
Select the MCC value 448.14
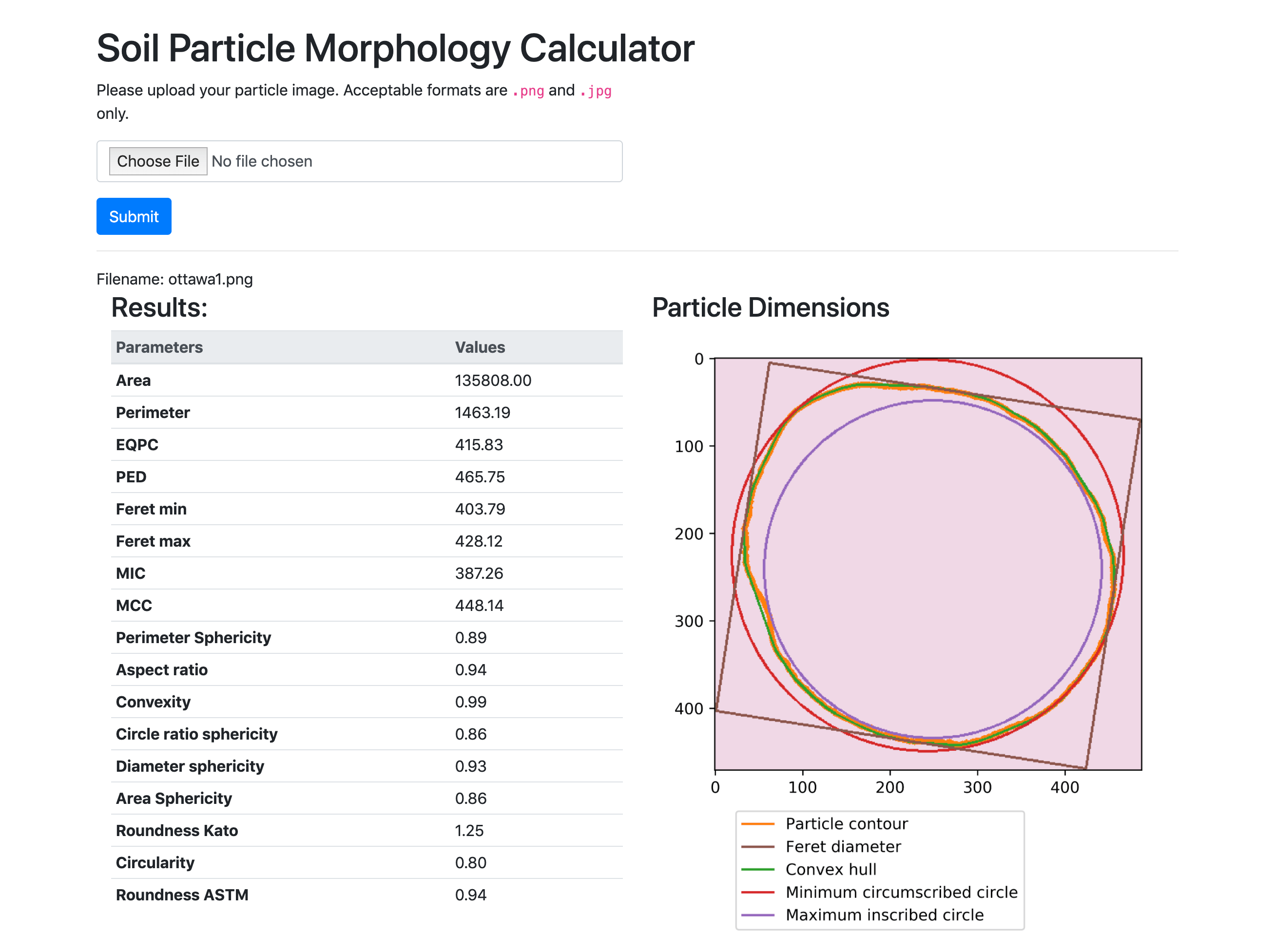(479, 606)
